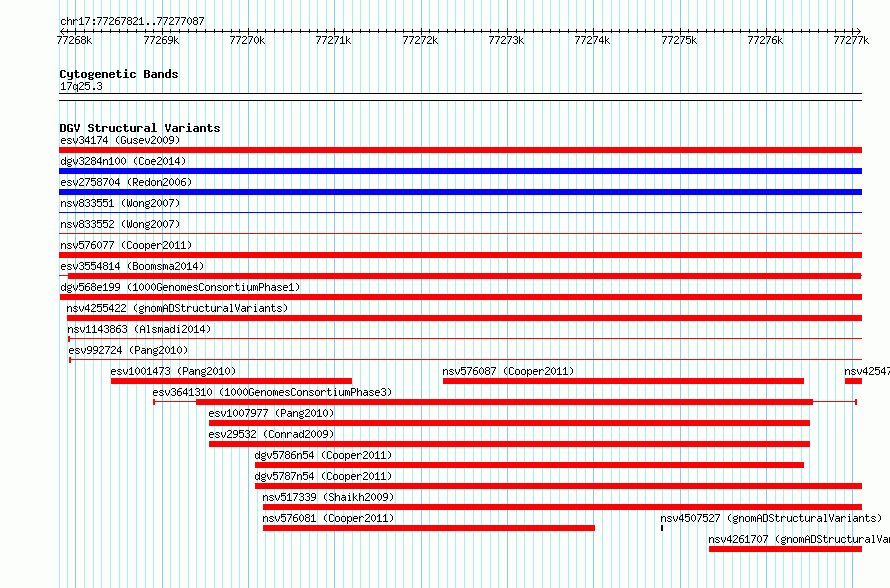
Task: Click the 77277k ruler tick label
Action: [851, 40]
